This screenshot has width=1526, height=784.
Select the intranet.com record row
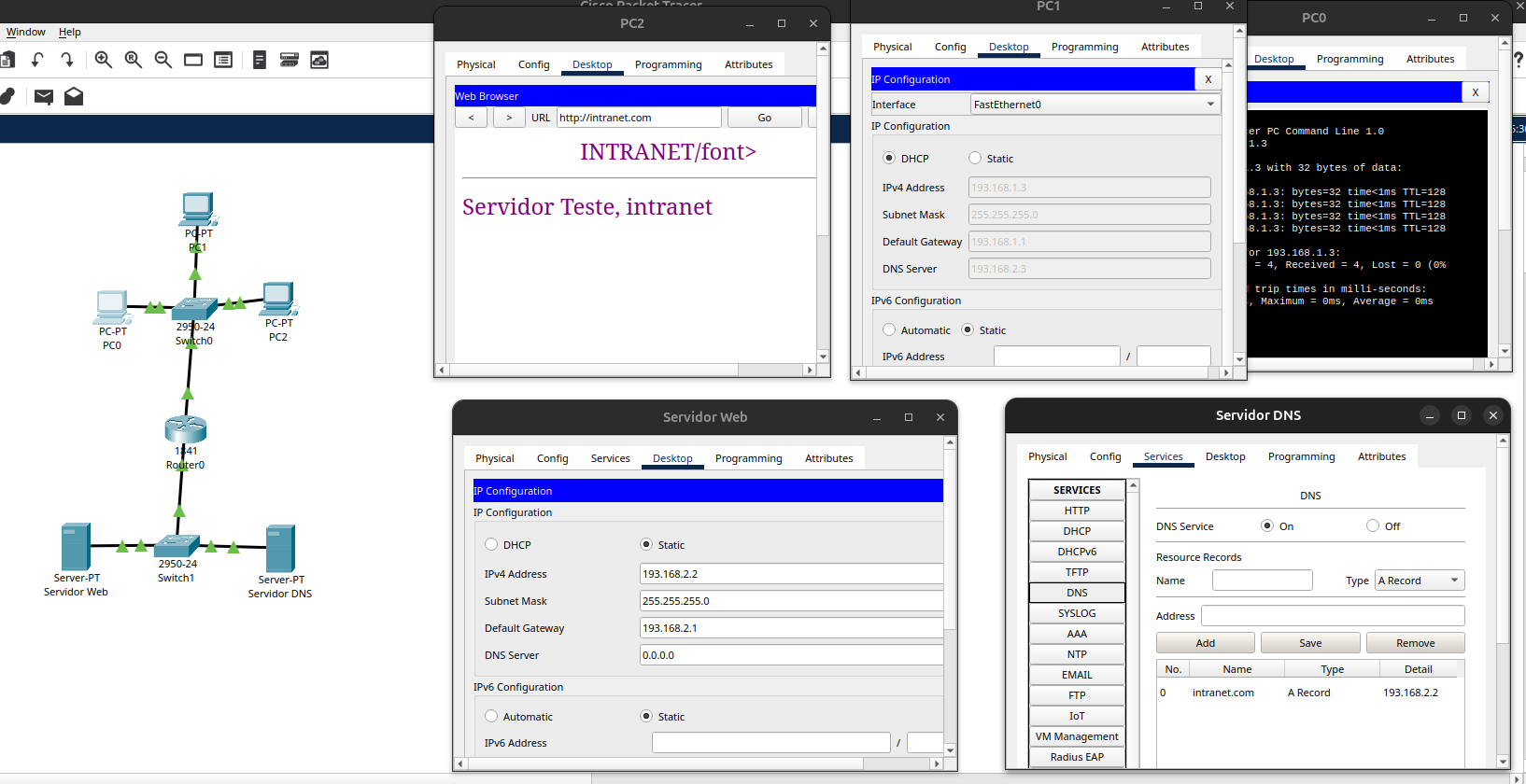[1310, 693]
